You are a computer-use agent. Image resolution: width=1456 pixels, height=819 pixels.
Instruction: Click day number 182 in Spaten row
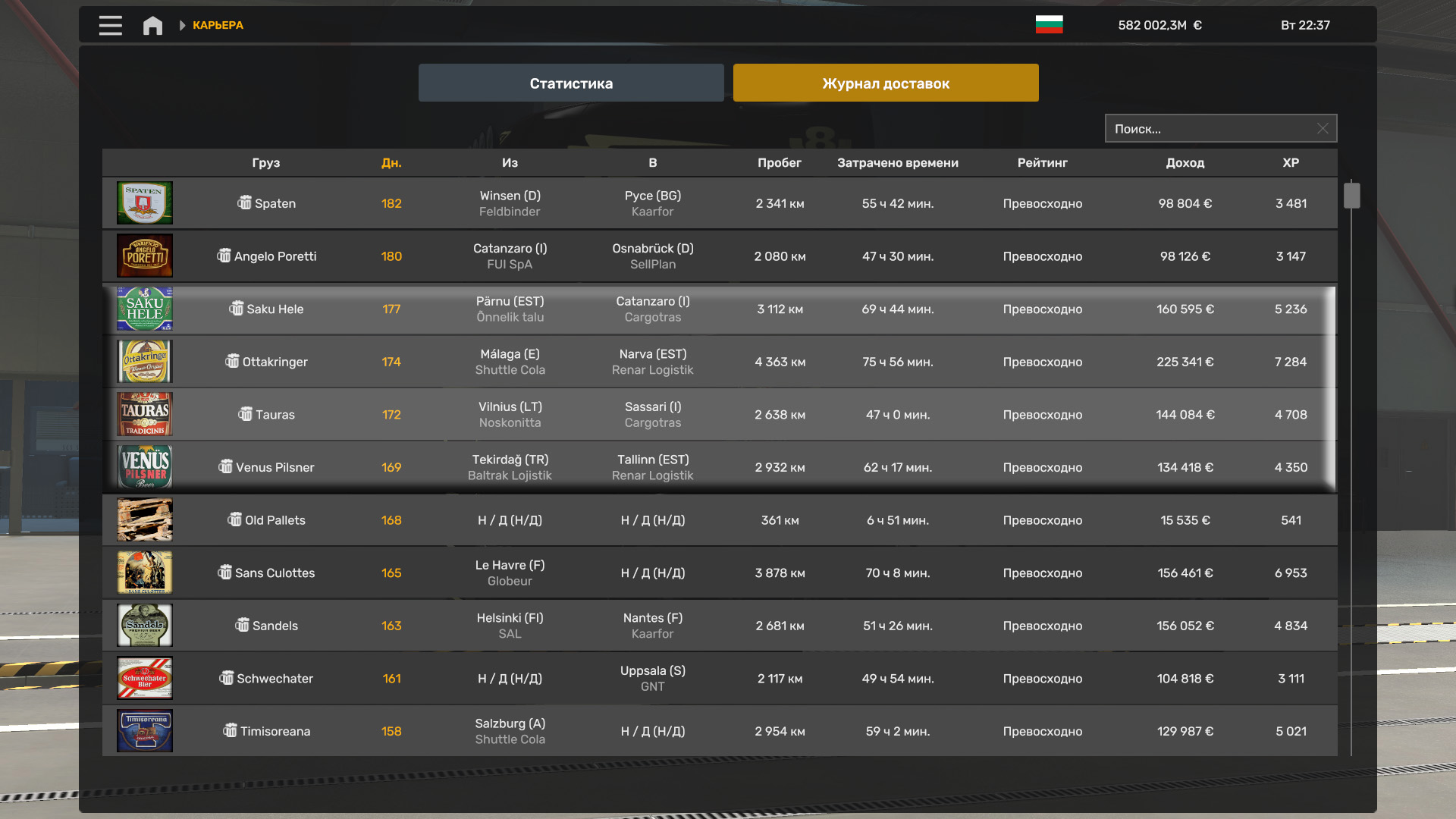tap(391, 203)
